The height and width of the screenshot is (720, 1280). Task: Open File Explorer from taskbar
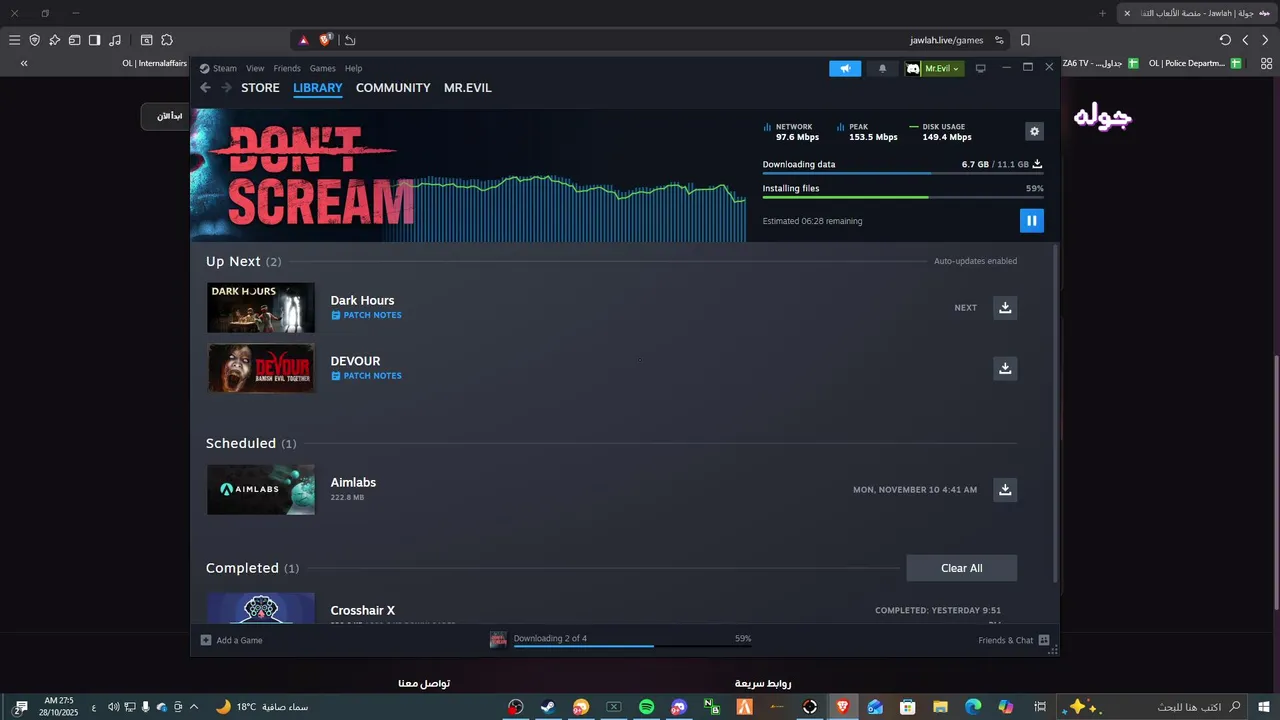pos(940,707)
